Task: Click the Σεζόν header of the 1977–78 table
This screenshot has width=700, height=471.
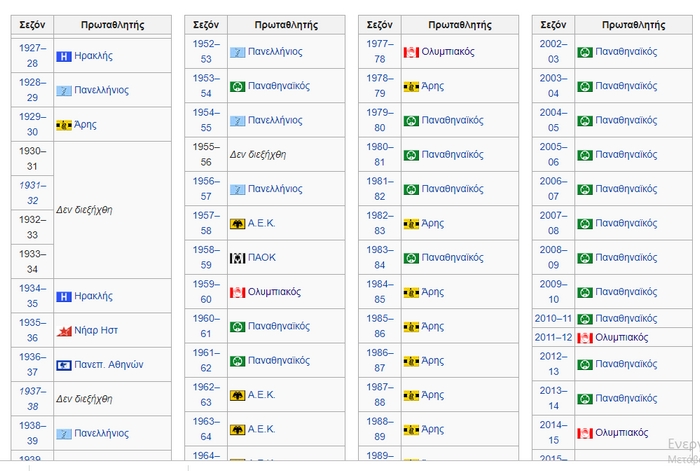Action: [x=379, y=25]
